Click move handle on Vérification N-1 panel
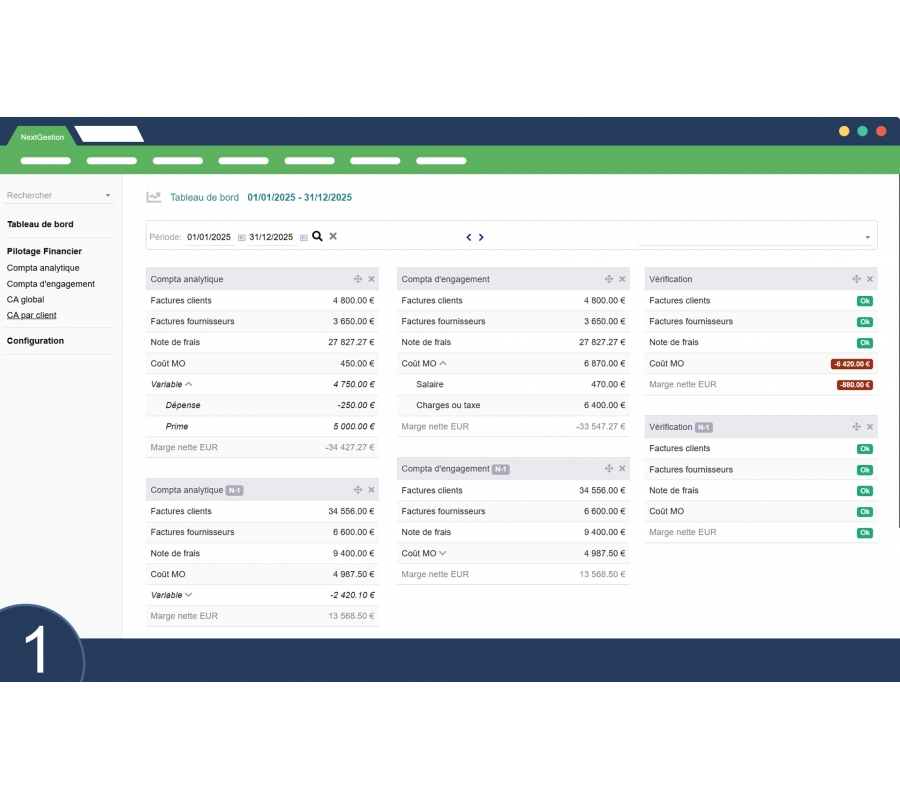The width and height of the screenshot is (900, 800). click(x=856, y=427)
